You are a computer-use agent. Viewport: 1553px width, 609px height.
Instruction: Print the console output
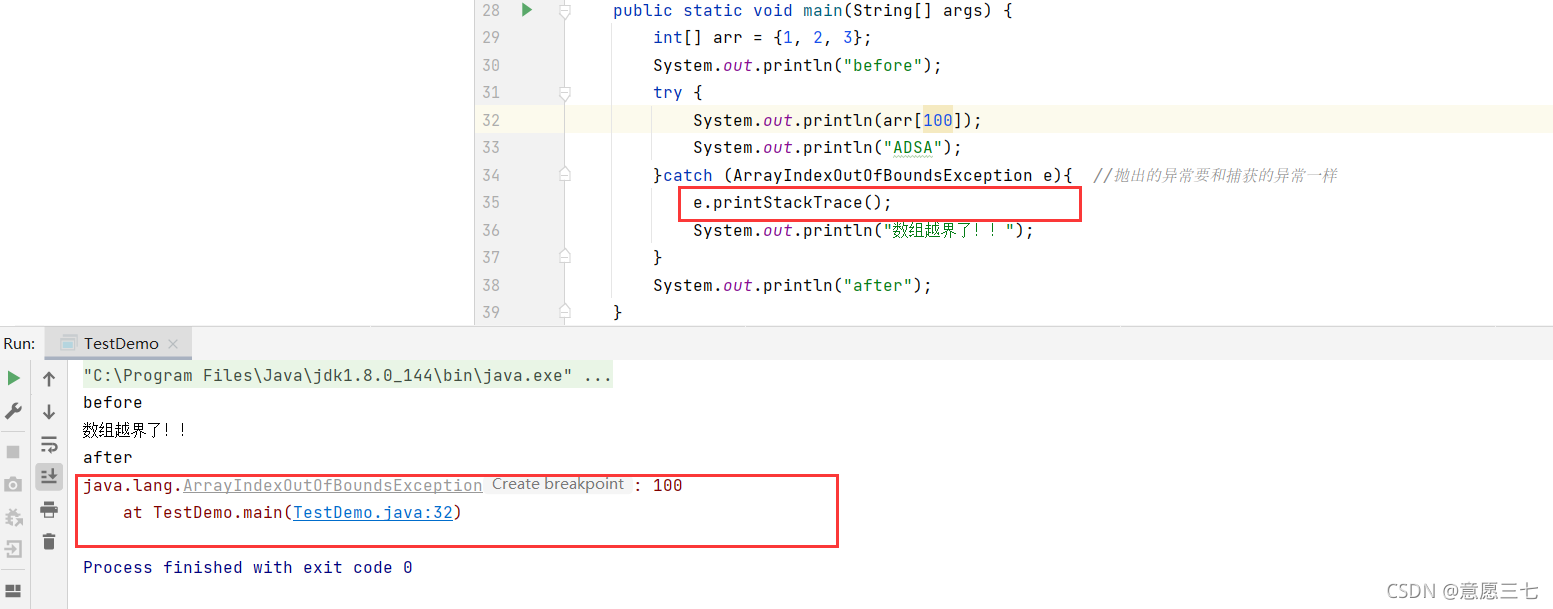pos(49,510)
